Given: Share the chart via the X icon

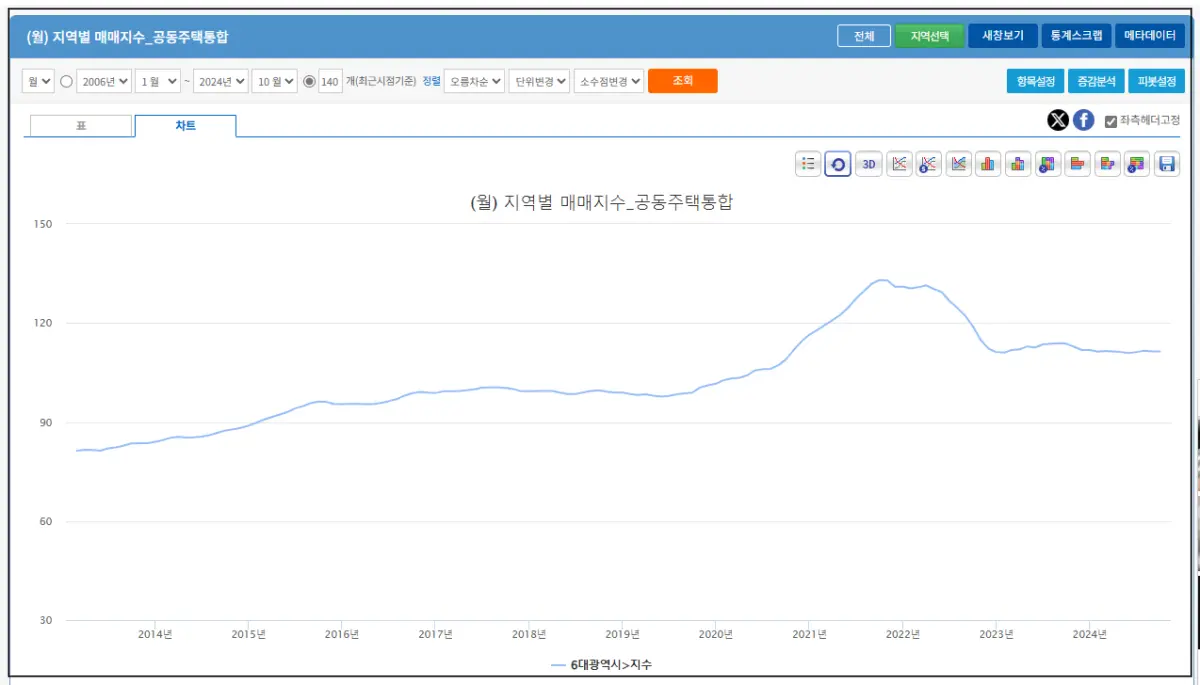Looking at the screenshot, I should pos(1057,121).
